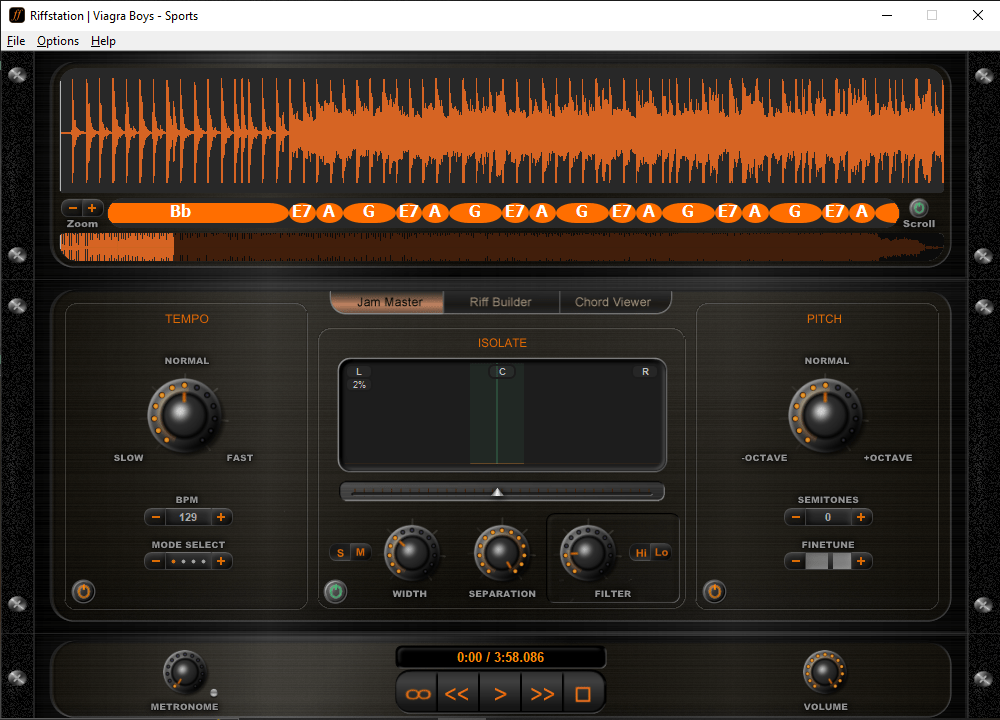Start playback with the play button
The image size is (1000, 720).
(x=500, y=694)
